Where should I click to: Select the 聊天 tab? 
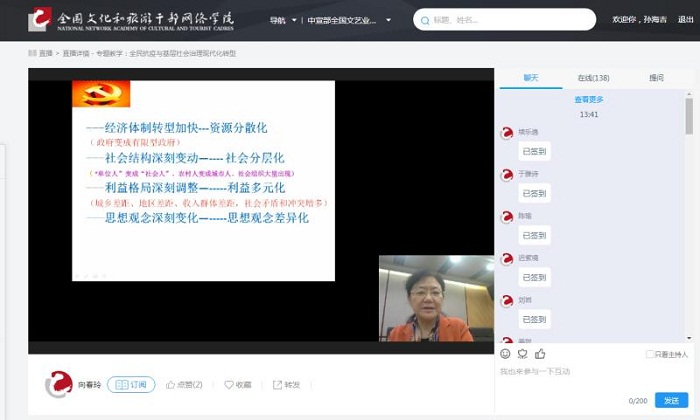click(x=530, y=77)
